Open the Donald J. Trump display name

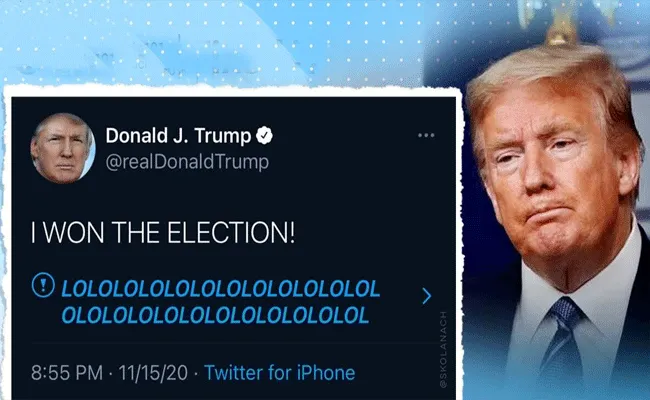click(178, 136)
